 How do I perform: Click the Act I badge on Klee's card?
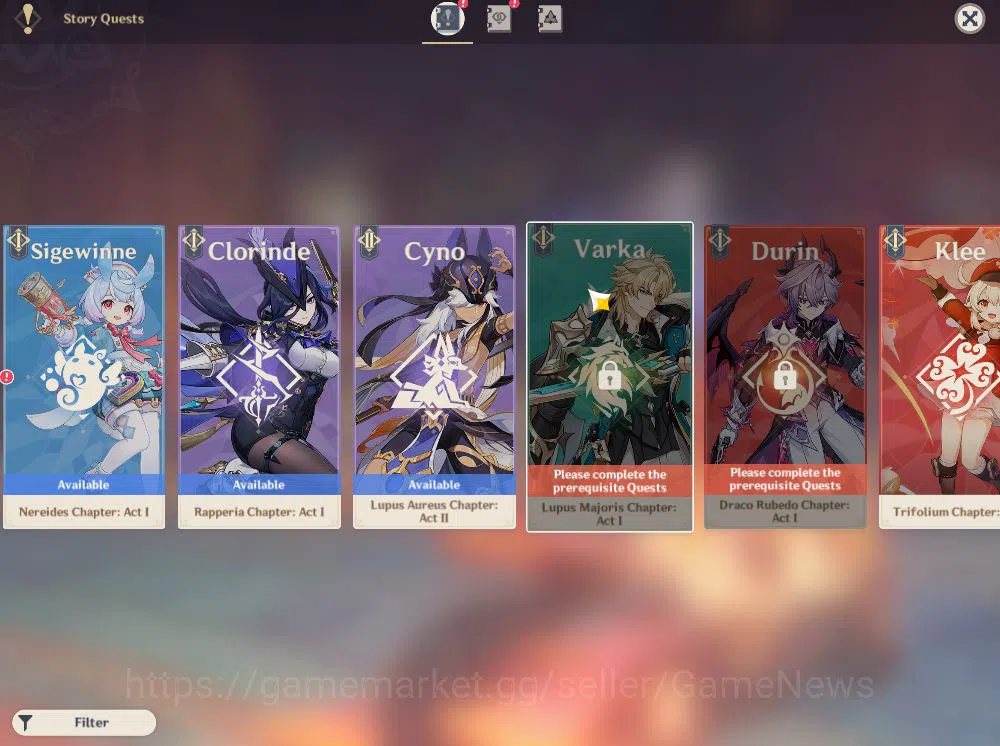(895, 242)
